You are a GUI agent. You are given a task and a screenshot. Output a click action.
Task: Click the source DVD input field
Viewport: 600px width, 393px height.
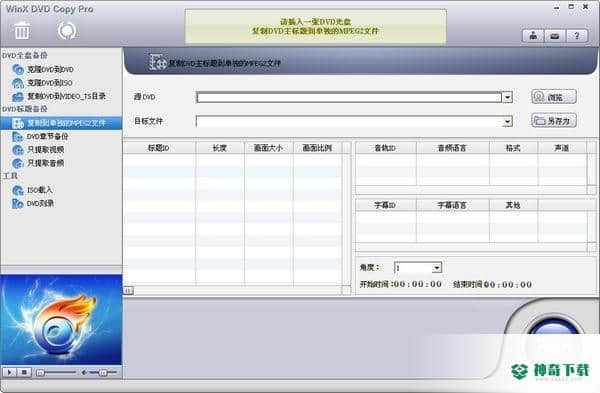[349, 97]
